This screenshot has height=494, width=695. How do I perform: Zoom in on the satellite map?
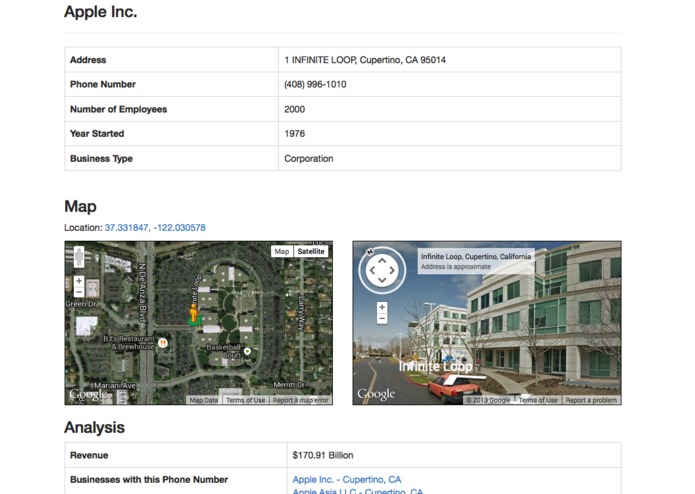point(79,281)
